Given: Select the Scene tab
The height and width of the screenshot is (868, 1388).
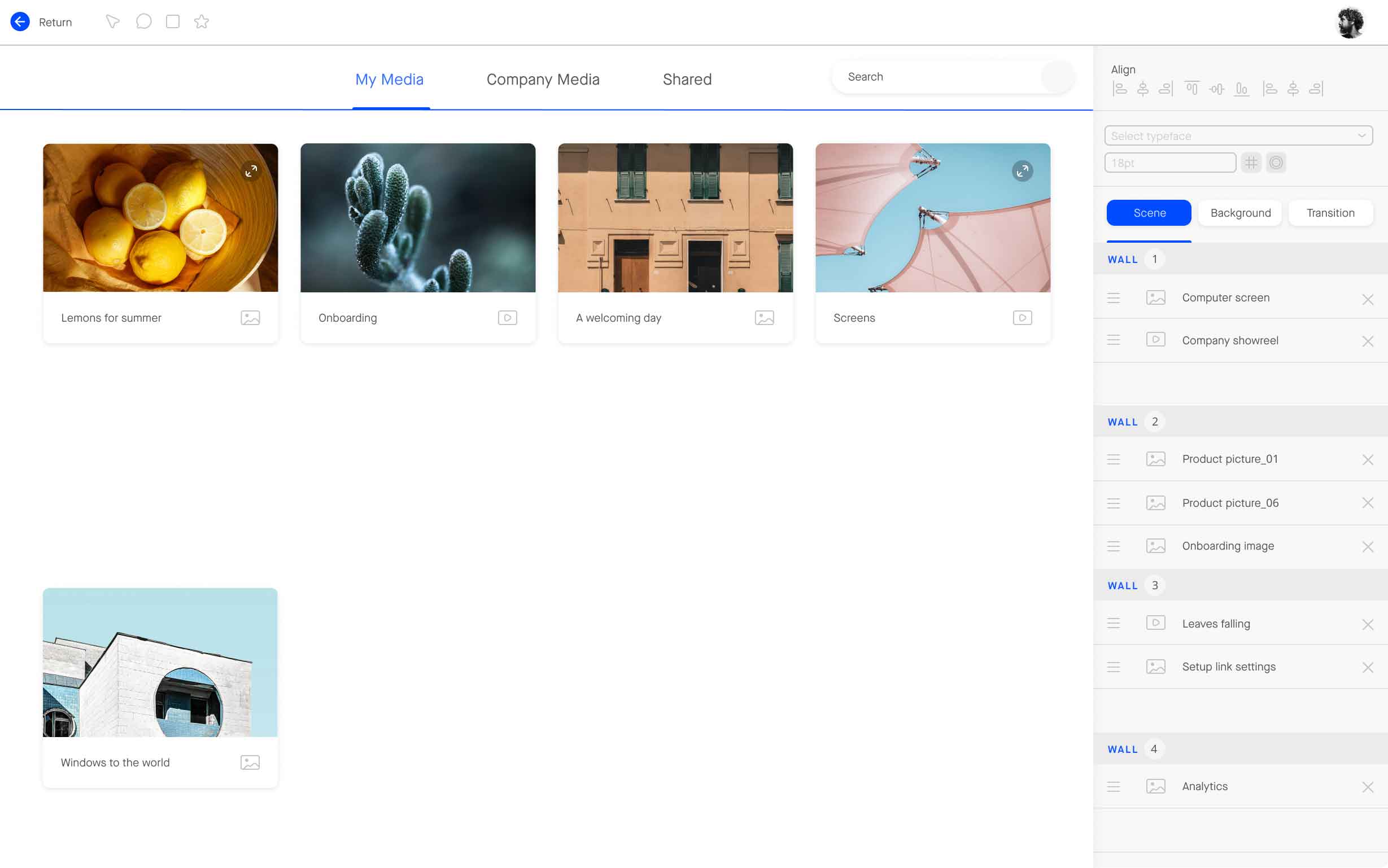Looking at the screenshot, I should tap(1149, 213).
